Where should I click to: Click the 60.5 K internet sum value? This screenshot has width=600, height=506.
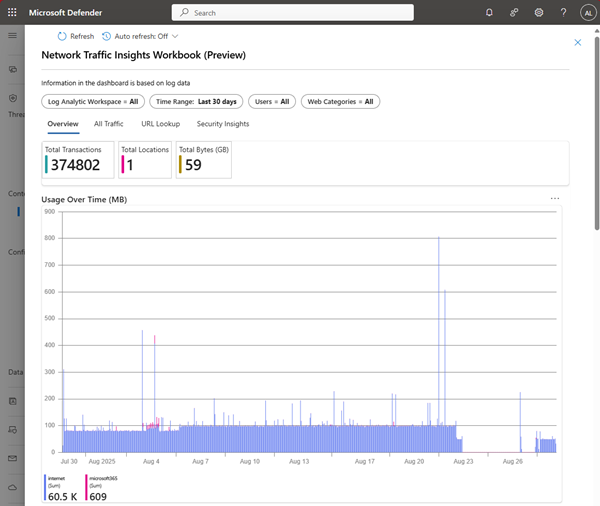(63, 497)
